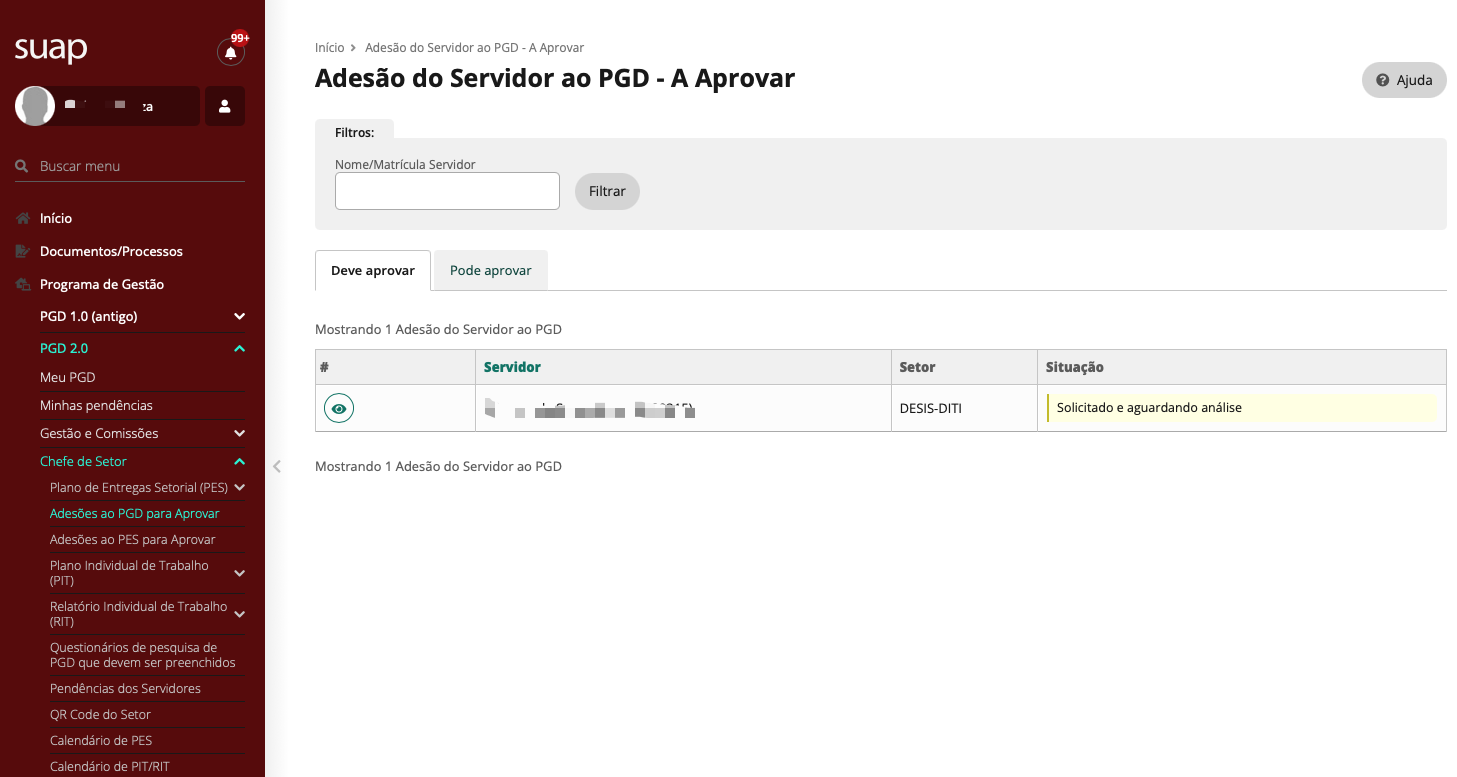Sort table by Servidor column header
1457x777 pixels.
point(512,367)
